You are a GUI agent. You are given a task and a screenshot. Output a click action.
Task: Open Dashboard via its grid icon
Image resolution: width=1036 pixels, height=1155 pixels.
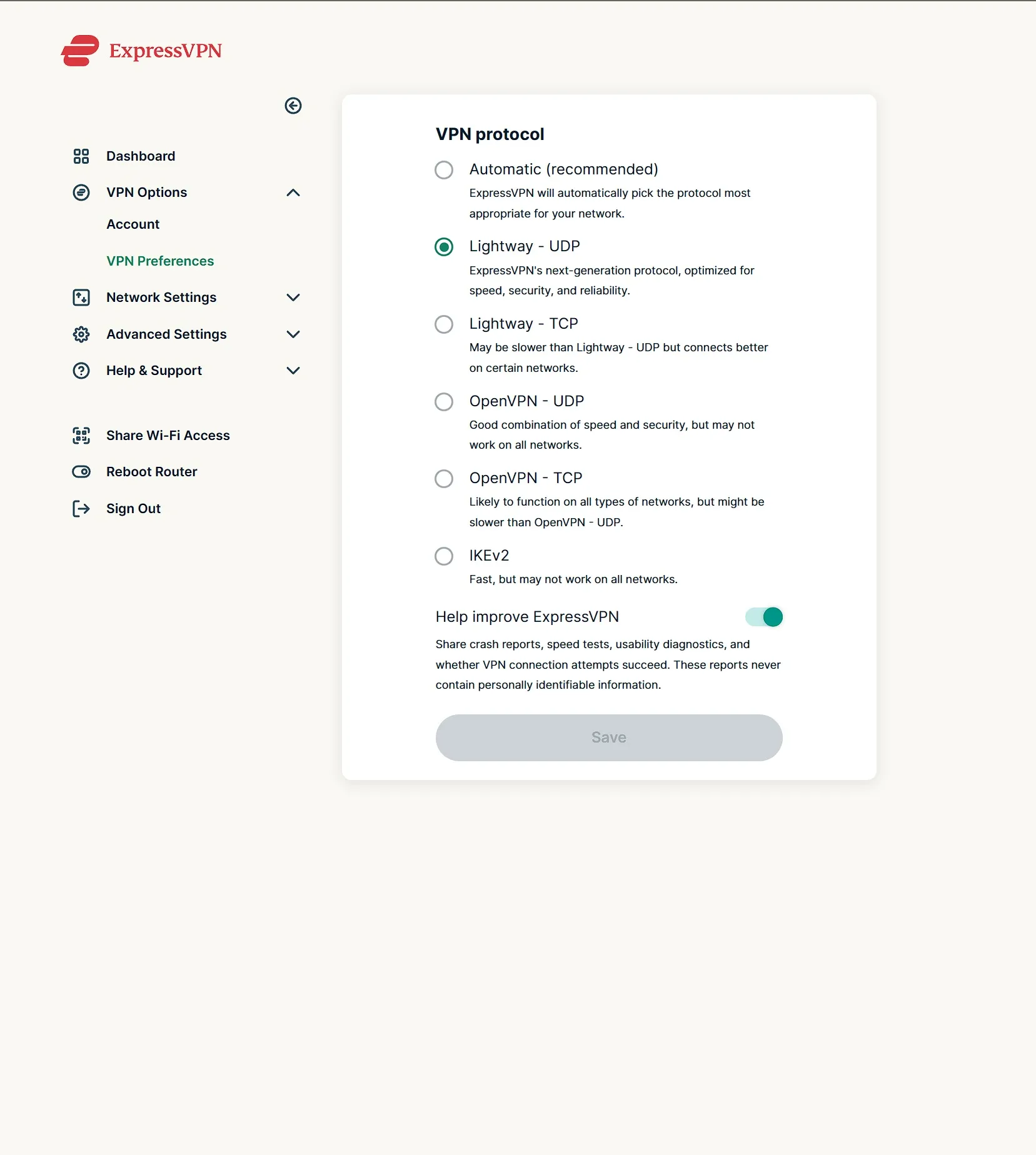tap(81, 156)
